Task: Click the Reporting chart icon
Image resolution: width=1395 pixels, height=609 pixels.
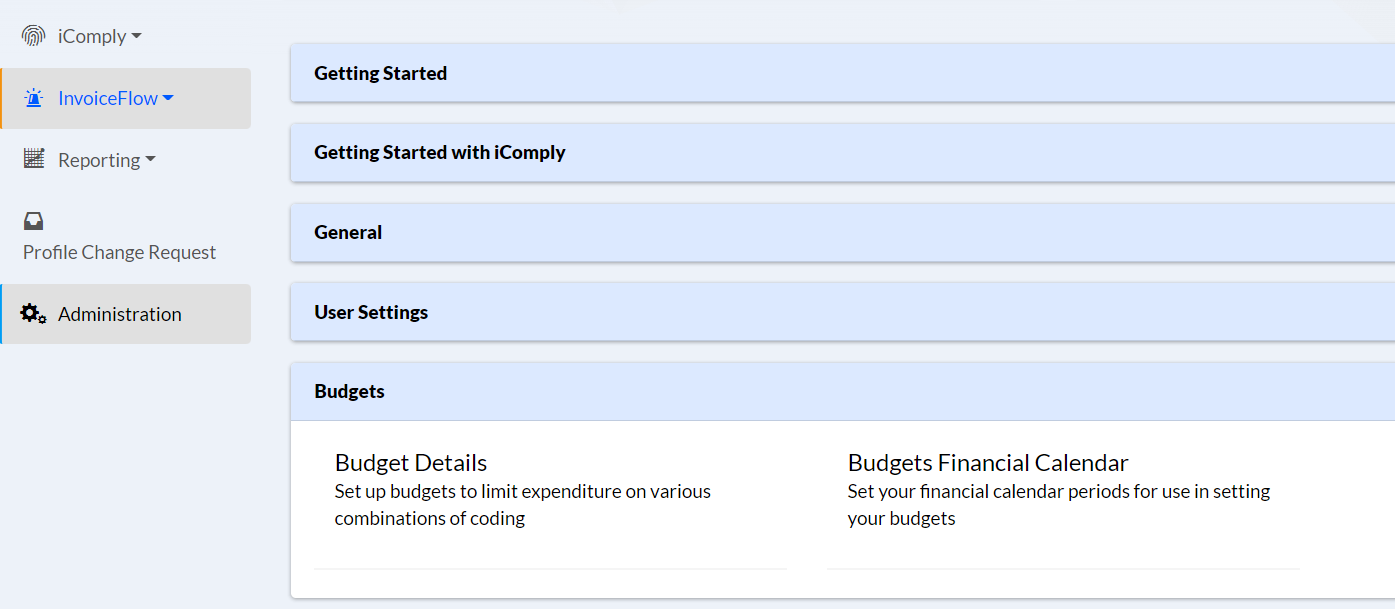Action: (x=34, y=158)
